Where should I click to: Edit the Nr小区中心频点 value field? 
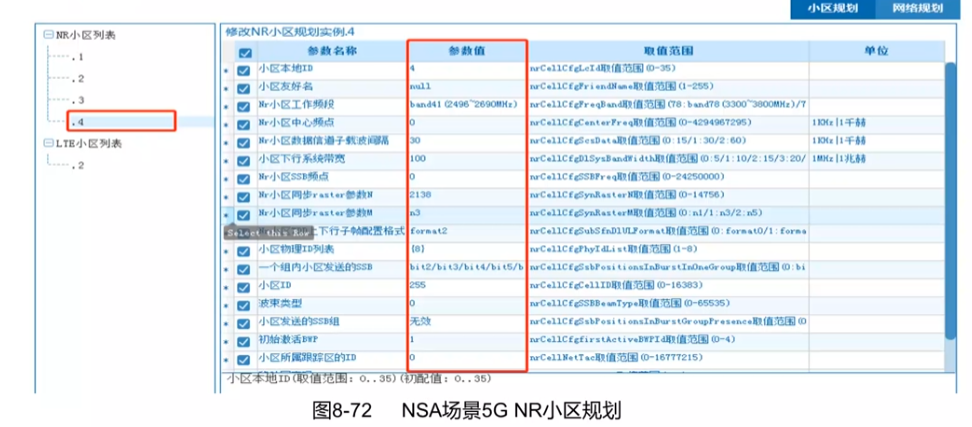[467, 123]
